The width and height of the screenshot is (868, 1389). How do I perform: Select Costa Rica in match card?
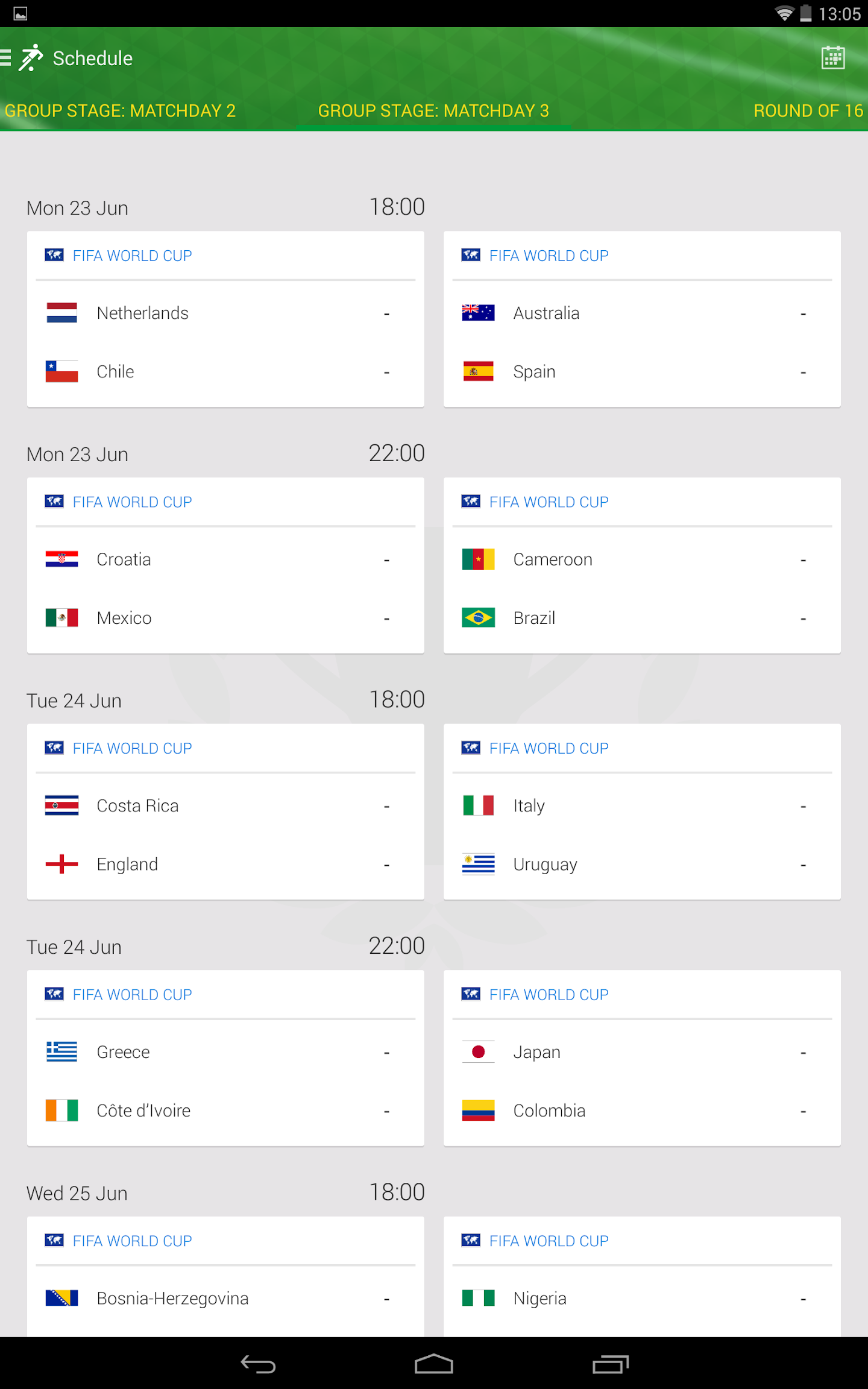(225, 806)
